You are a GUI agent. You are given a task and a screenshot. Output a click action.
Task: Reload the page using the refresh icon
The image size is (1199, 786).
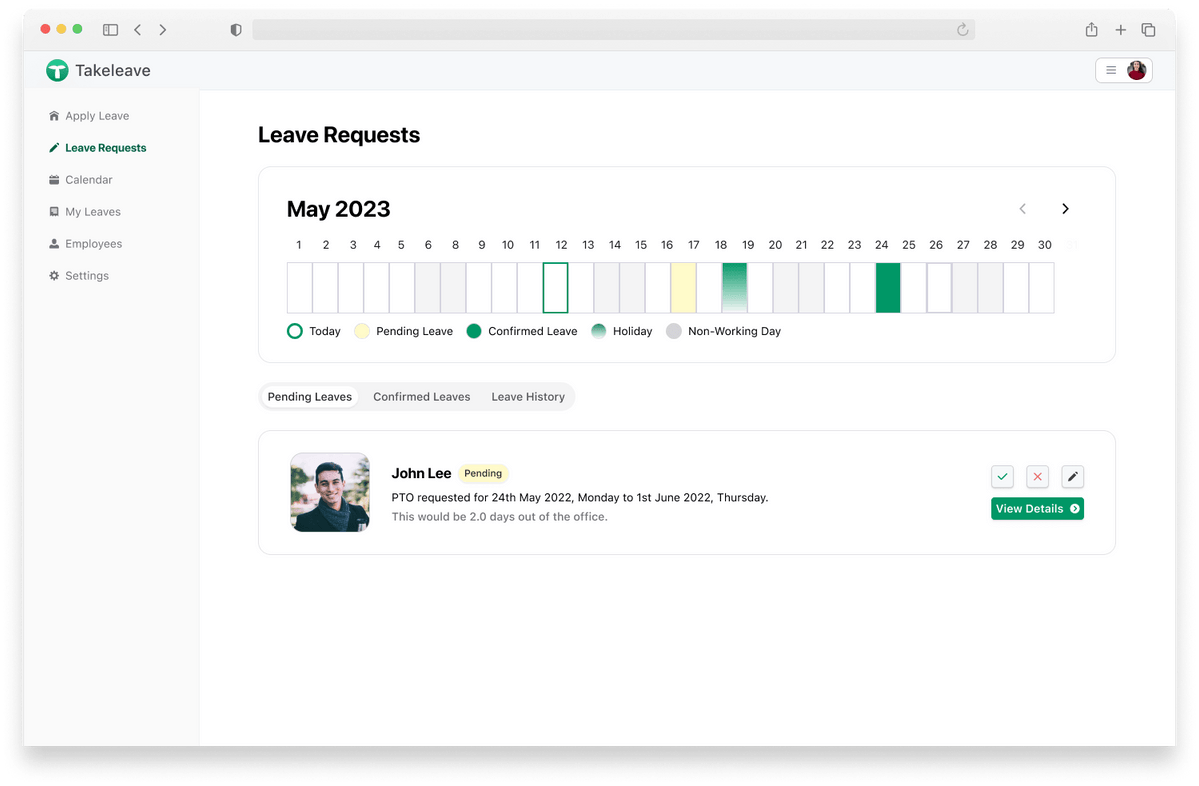tap(962, 30)
